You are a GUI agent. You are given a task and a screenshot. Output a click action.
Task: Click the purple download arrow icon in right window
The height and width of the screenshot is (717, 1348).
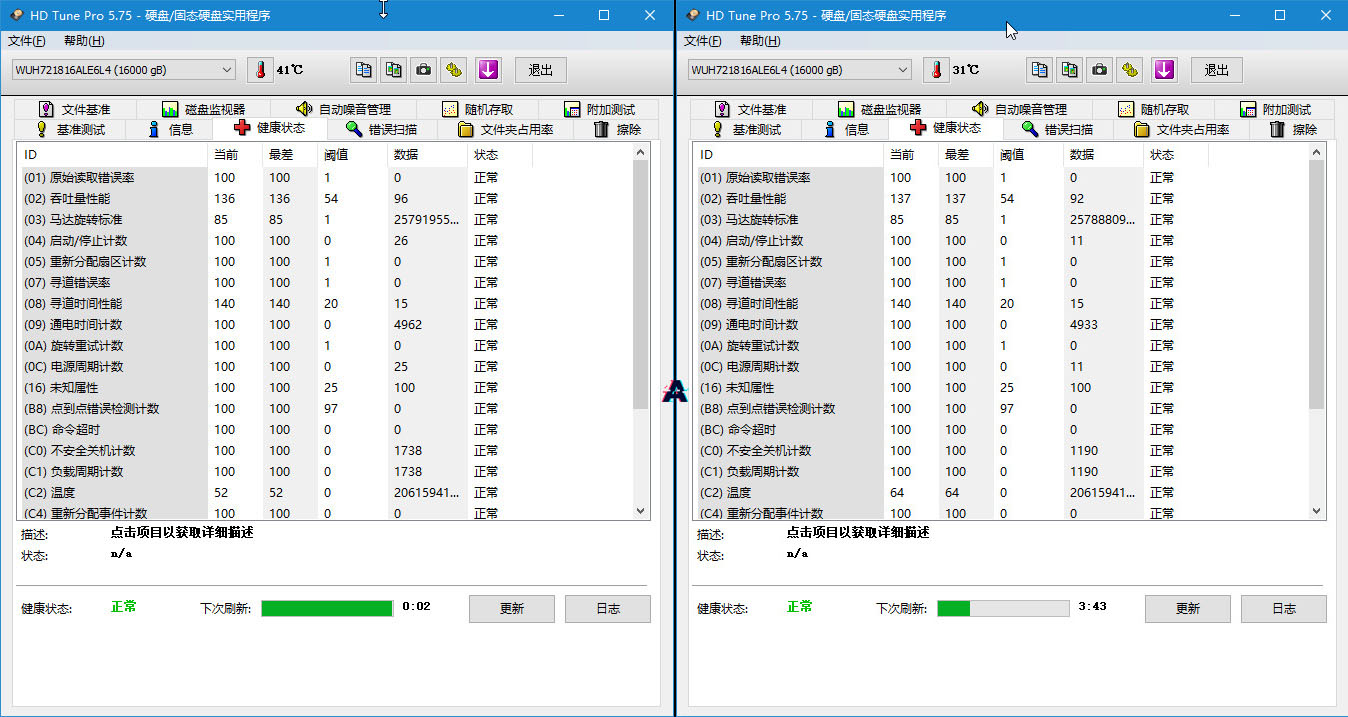[1164, 69]
